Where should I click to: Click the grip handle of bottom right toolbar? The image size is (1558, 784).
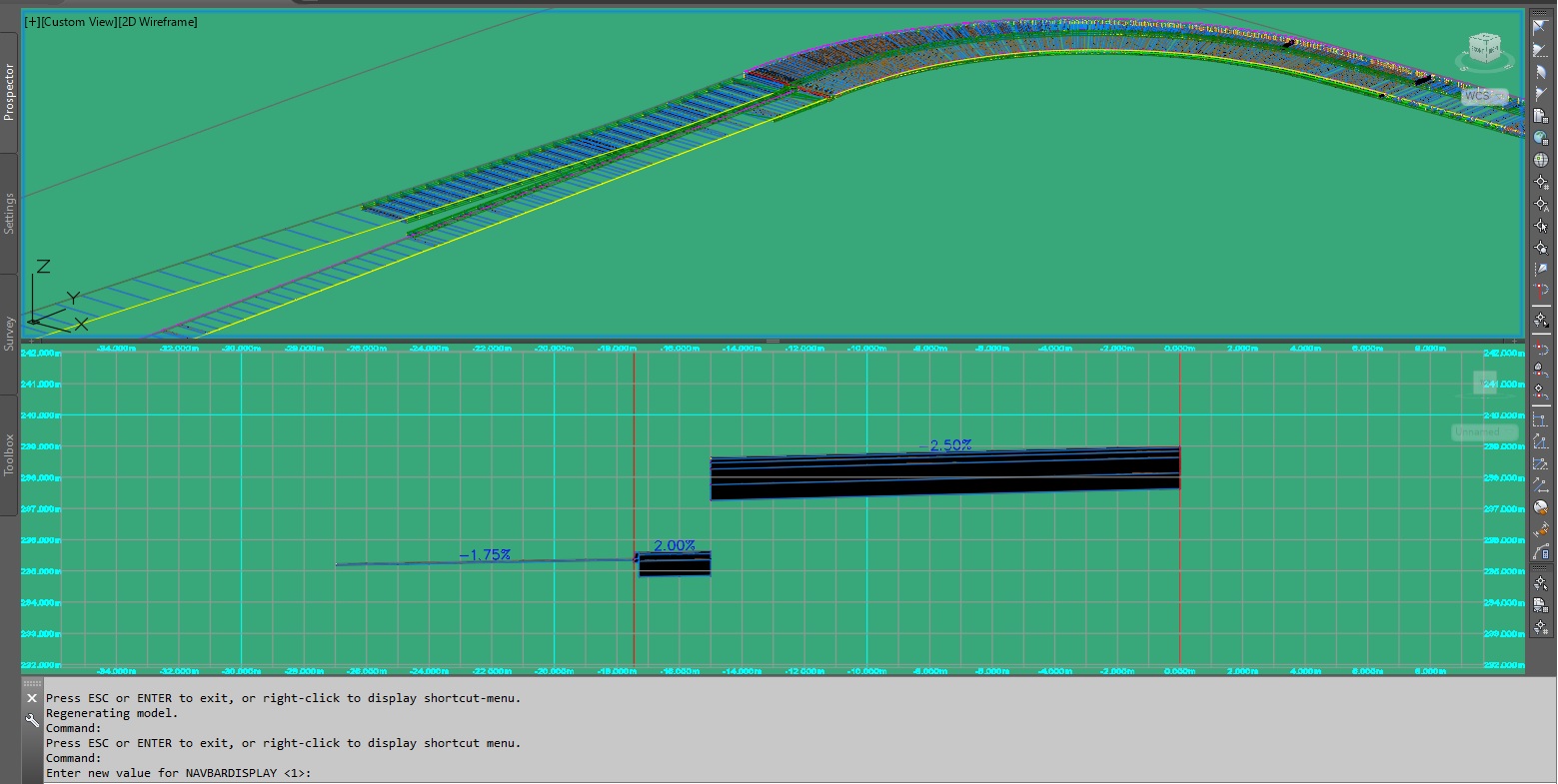(x=1541, y=569)
